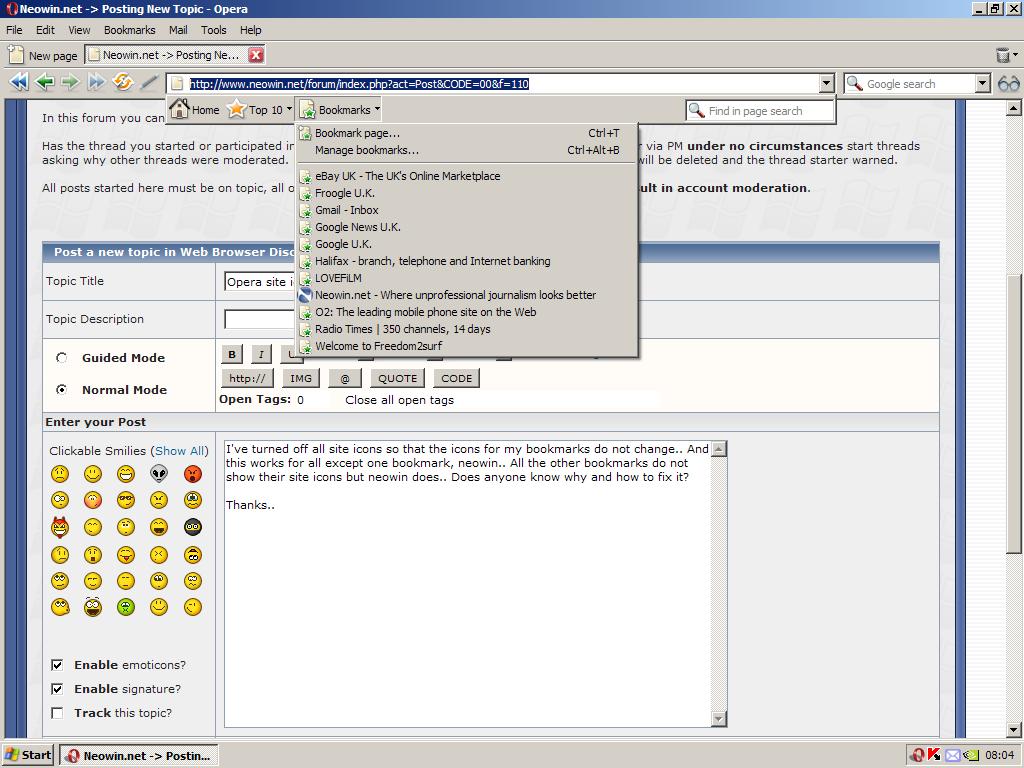Go back with the green Back arrow
Viewport: 1024px width, 768px height.
(44, 82)
